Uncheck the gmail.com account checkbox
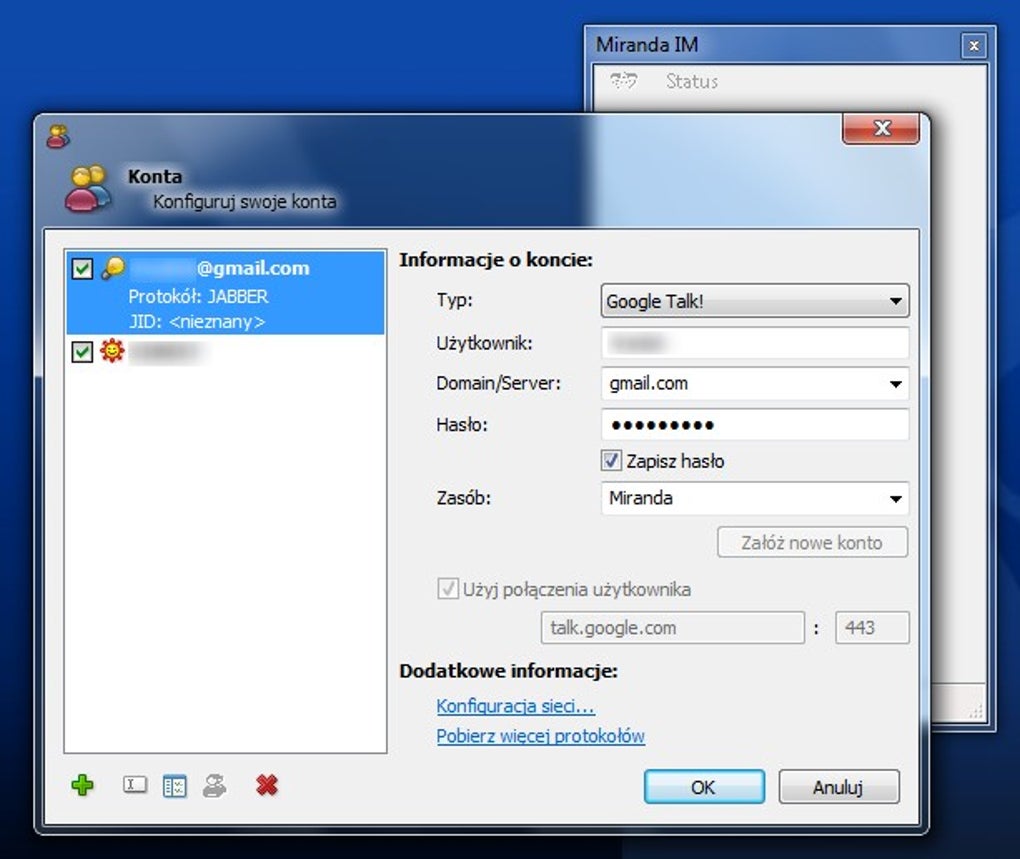The image size is (1020, 859). [82, 269]
